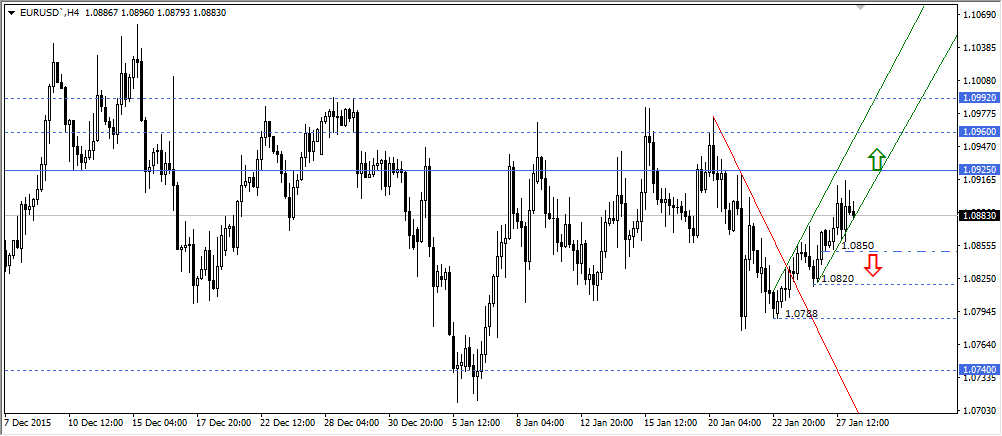Click the 7 Dec 2015 date label
The height and width of the screenshot is (436, 1002).
point(29,423)
